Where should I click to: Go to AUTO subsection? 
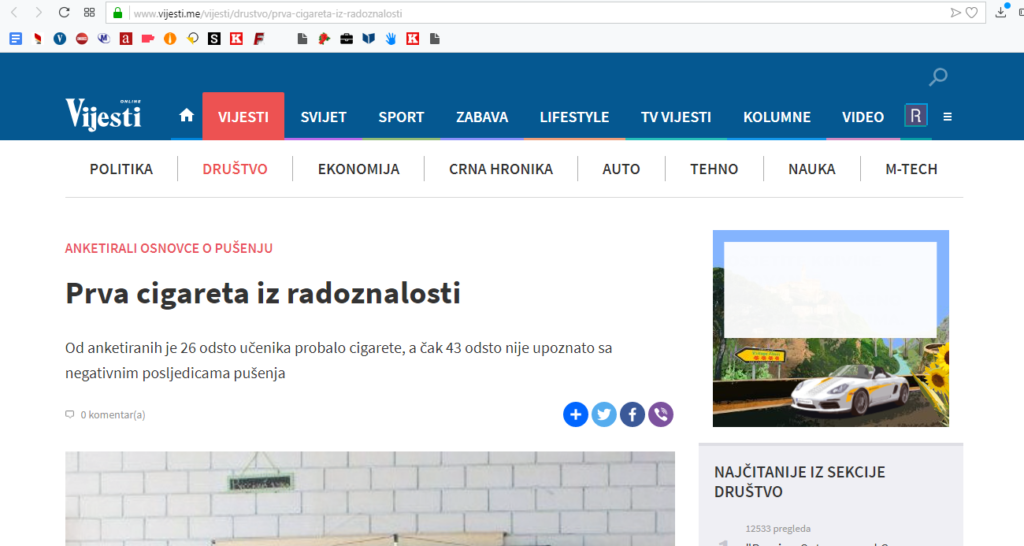[621, 169]
